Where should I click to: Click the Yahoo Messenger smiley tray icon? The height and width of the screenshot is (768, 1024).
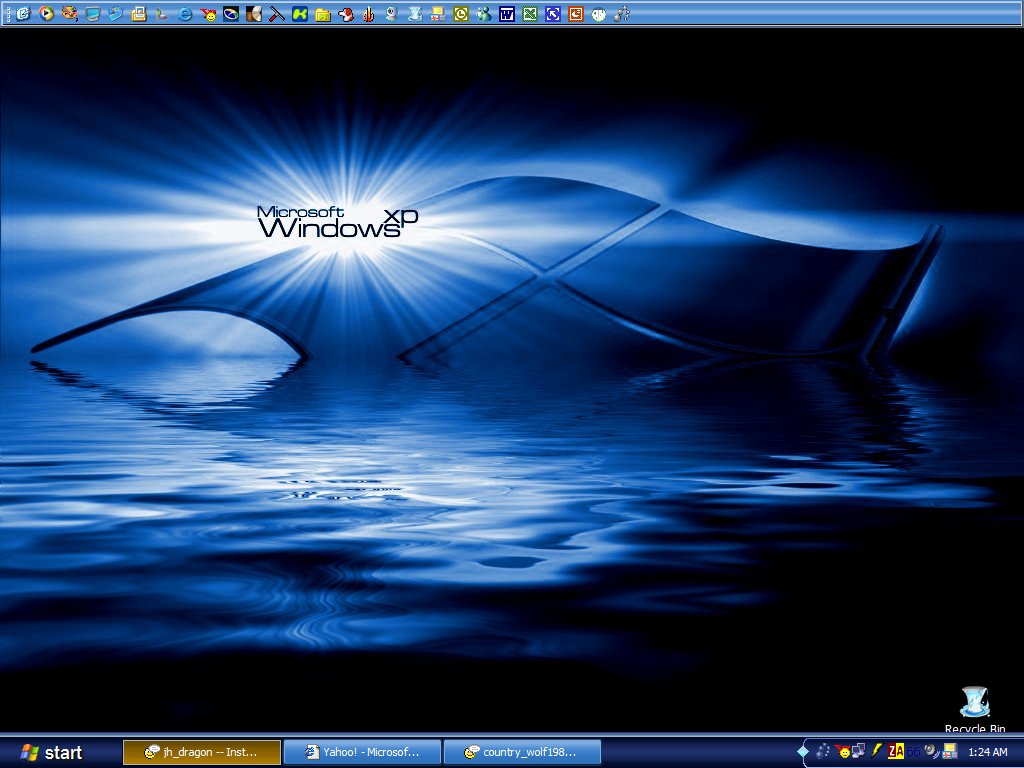[x=842, y=752]
